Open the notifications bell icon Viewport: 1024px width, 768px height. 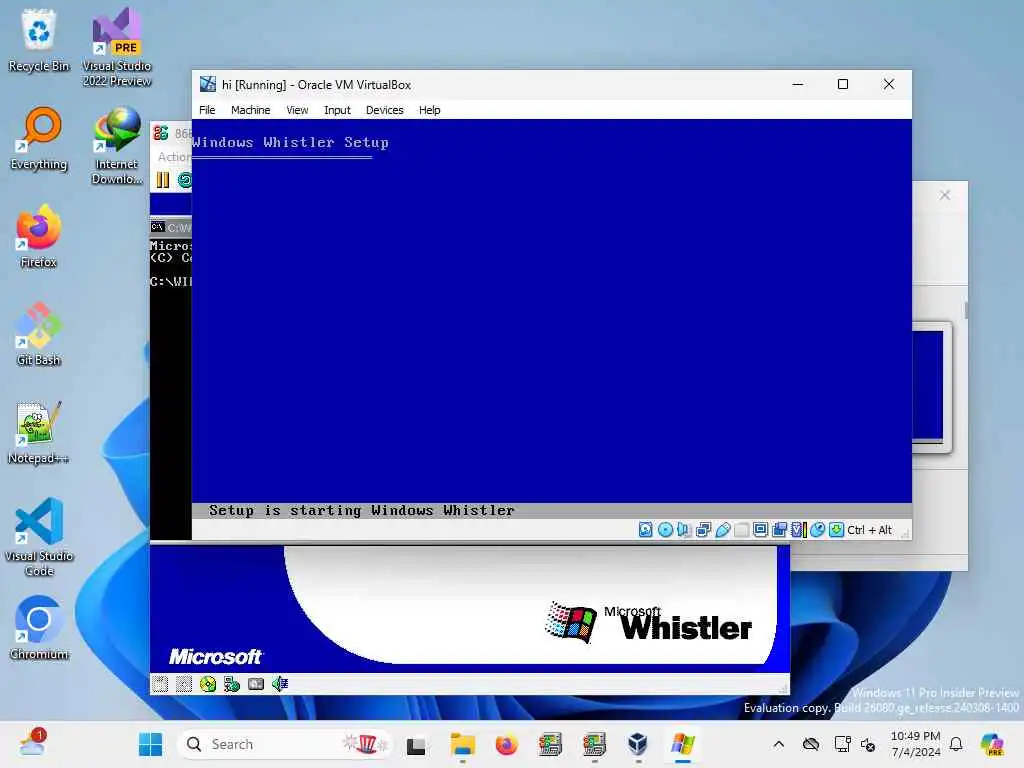(x=956, y=744)
